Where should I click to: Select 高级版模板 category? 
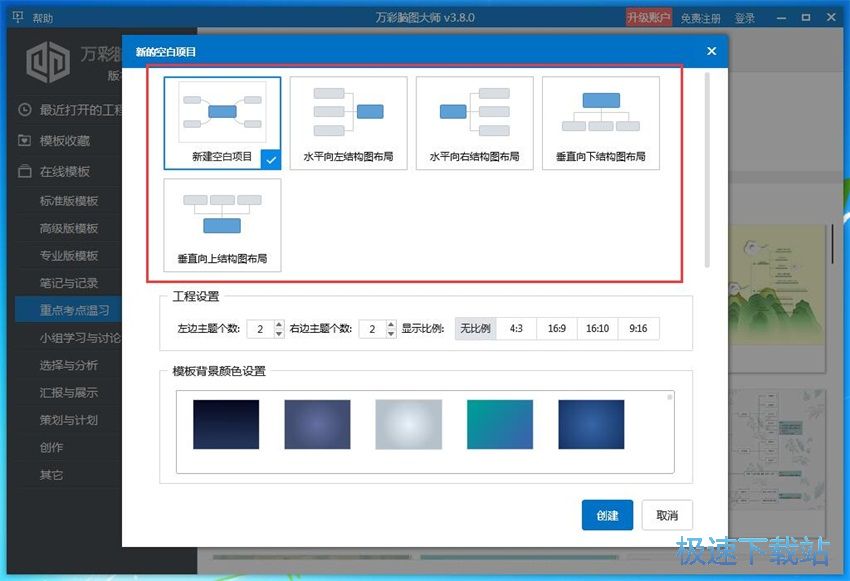tap(69, 228)
